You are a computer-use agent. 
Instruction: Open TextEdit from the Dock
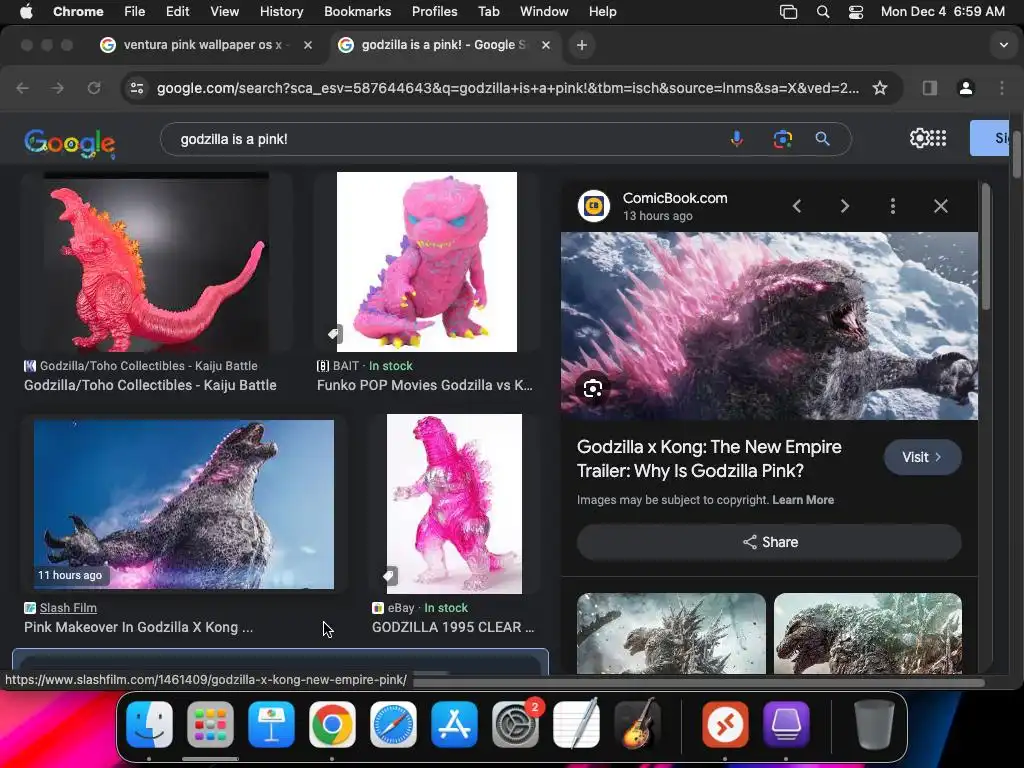tap(576, 724)
